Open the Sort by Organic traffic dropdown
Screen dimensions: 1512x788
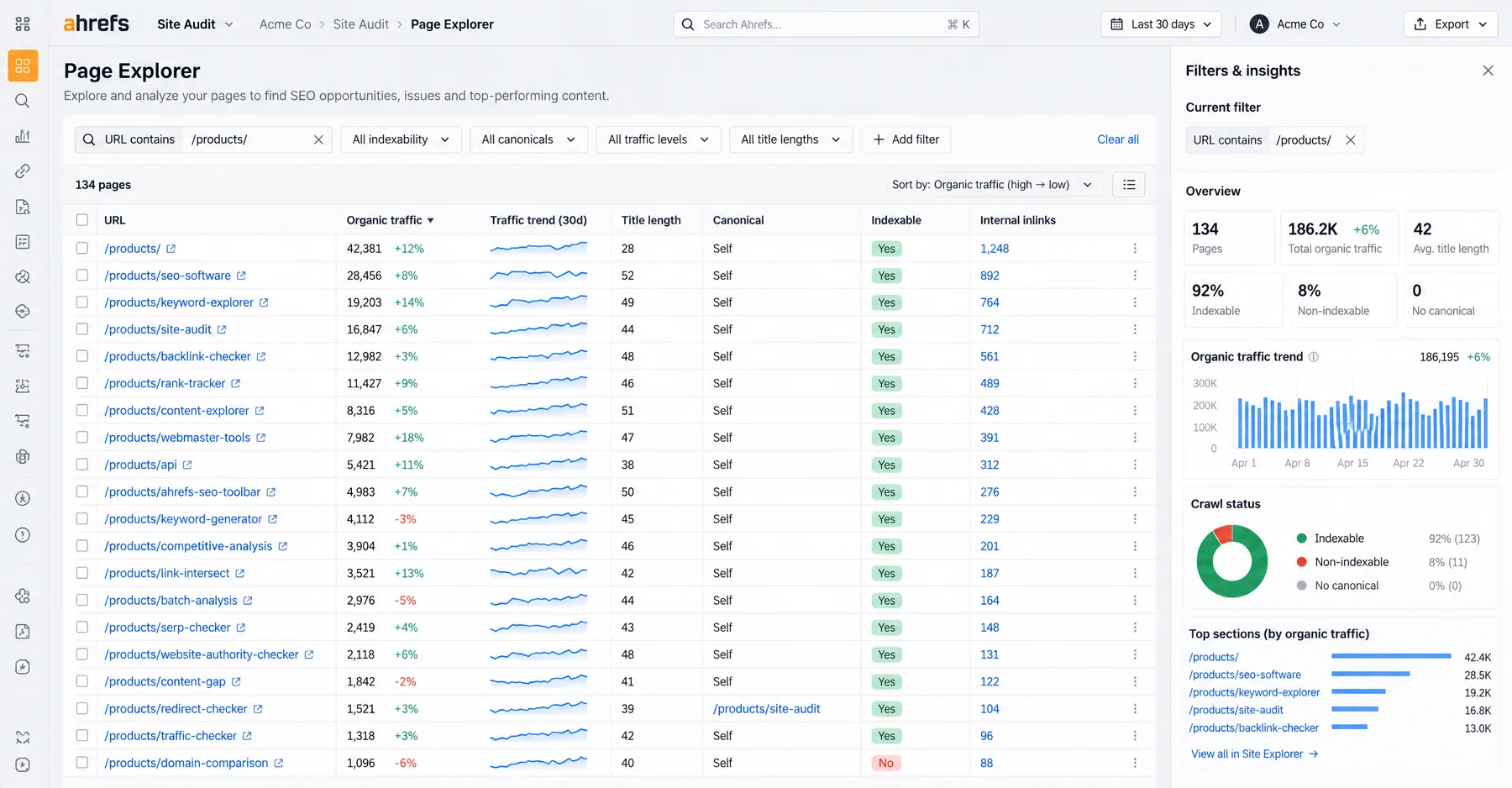[x=993, y=185]
